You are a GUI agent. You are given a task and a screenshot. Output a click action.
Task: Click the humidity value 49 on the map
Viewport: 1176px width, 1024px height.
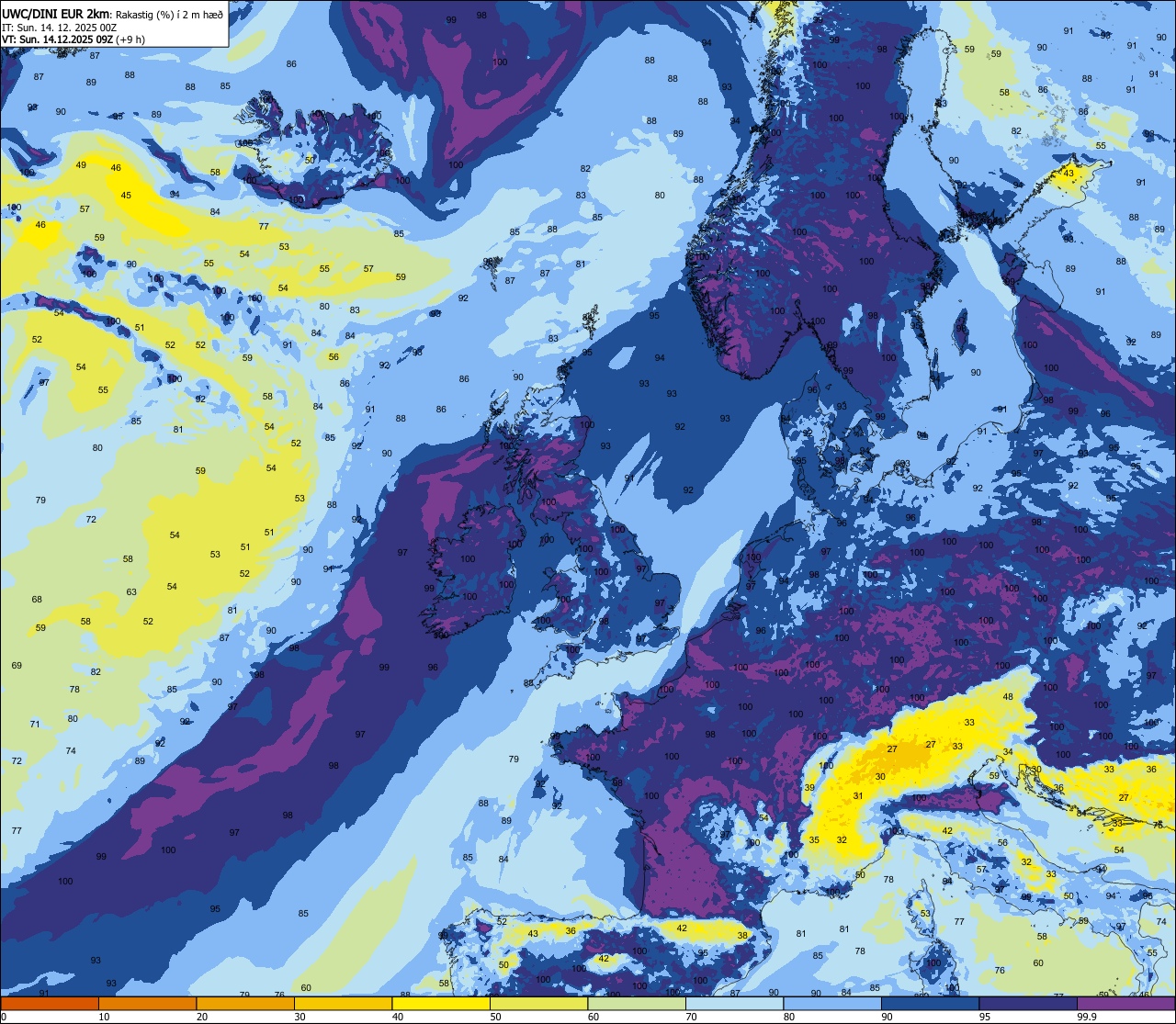[x=81, y=165]
